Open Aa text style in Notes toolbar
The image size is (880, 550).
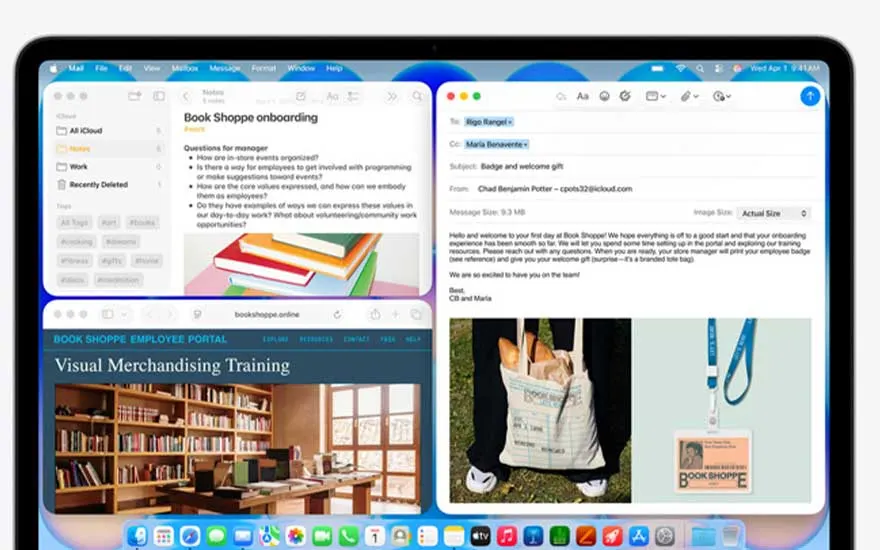tap(332, 96)
